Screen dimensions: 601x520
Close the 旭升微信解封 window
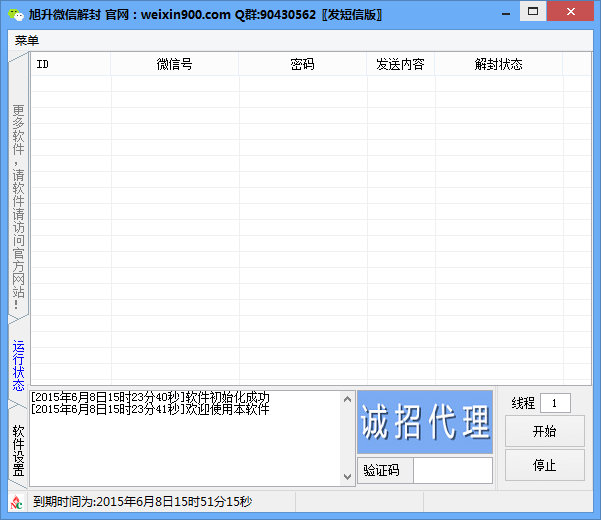coord(570,11)
